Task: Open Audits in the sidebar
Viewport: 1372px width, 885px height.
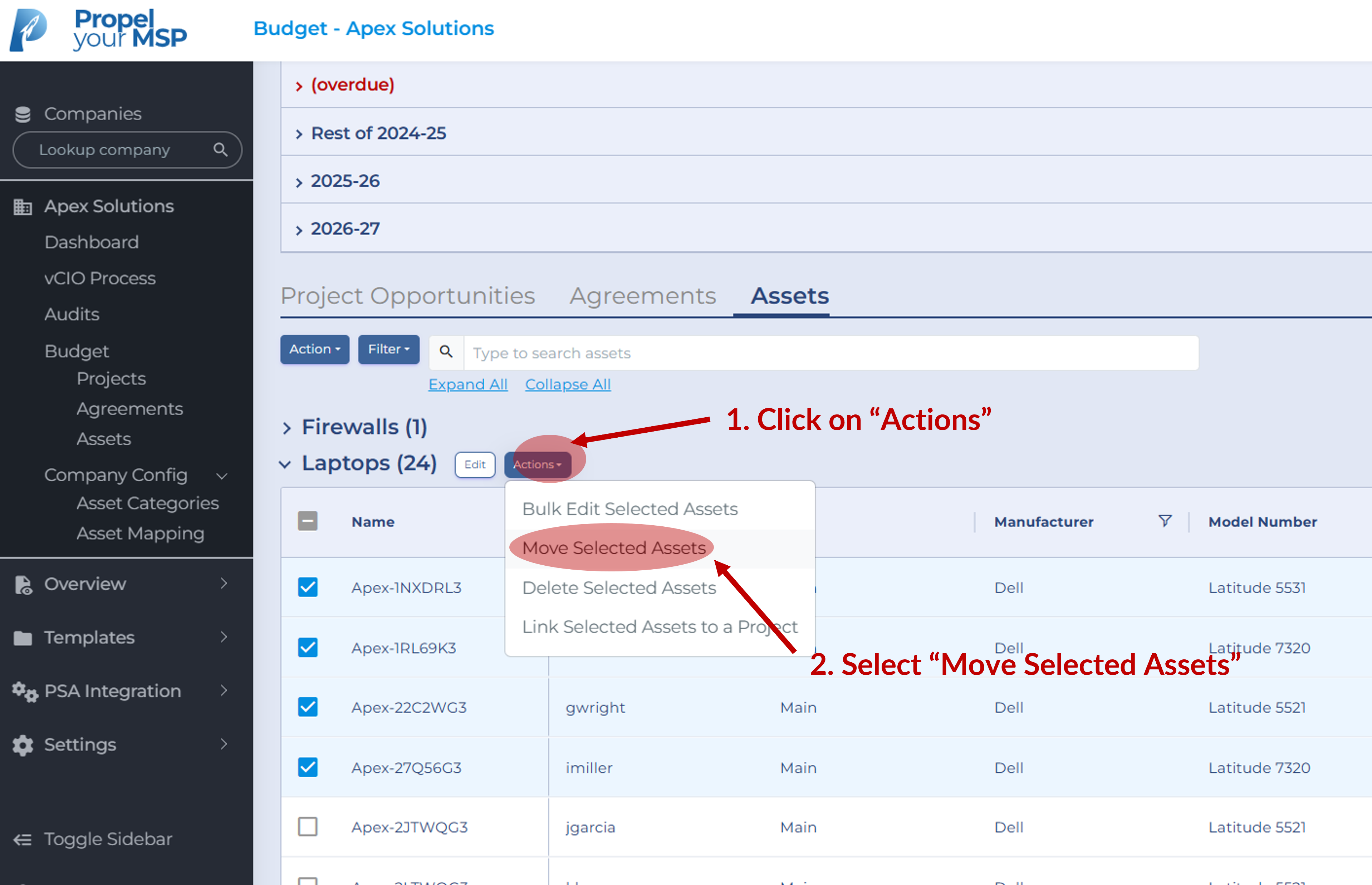Action: [x=72, y=315]
